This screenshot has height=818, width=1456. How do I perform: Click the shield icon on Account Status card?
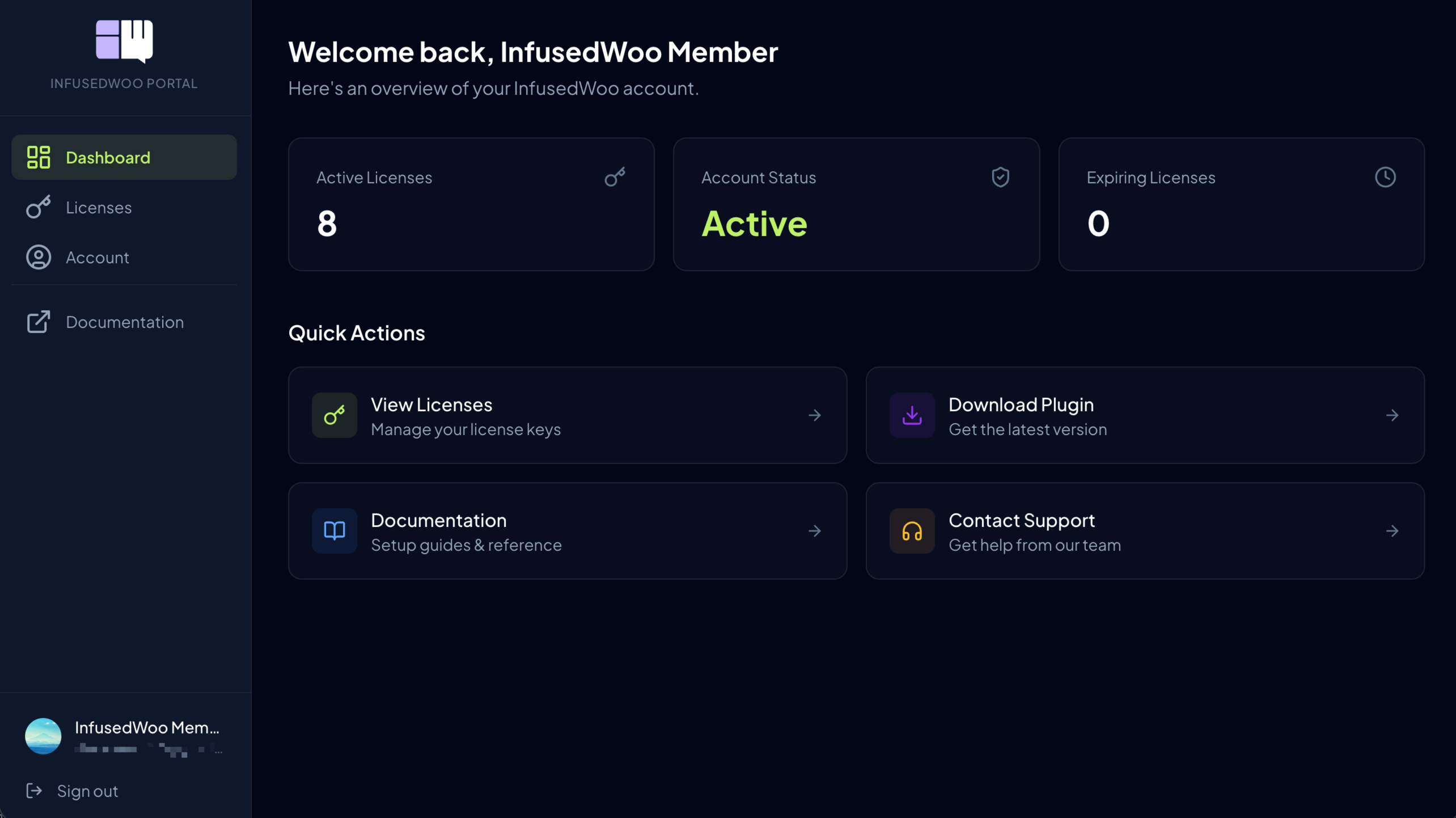(x=1000, y=177)
